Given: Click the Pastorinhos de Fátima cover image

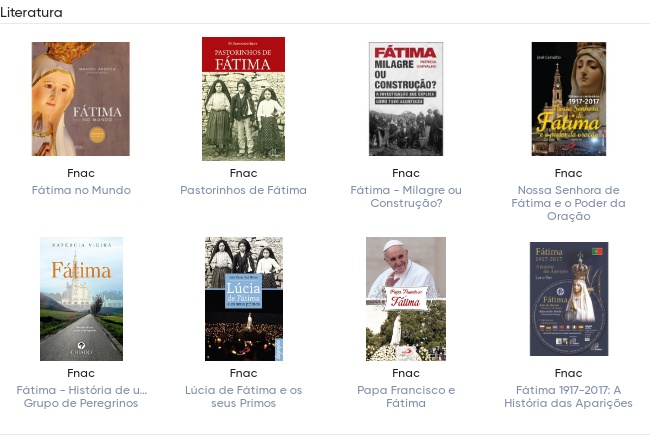Looking at the screenshot, I should 243,99.
